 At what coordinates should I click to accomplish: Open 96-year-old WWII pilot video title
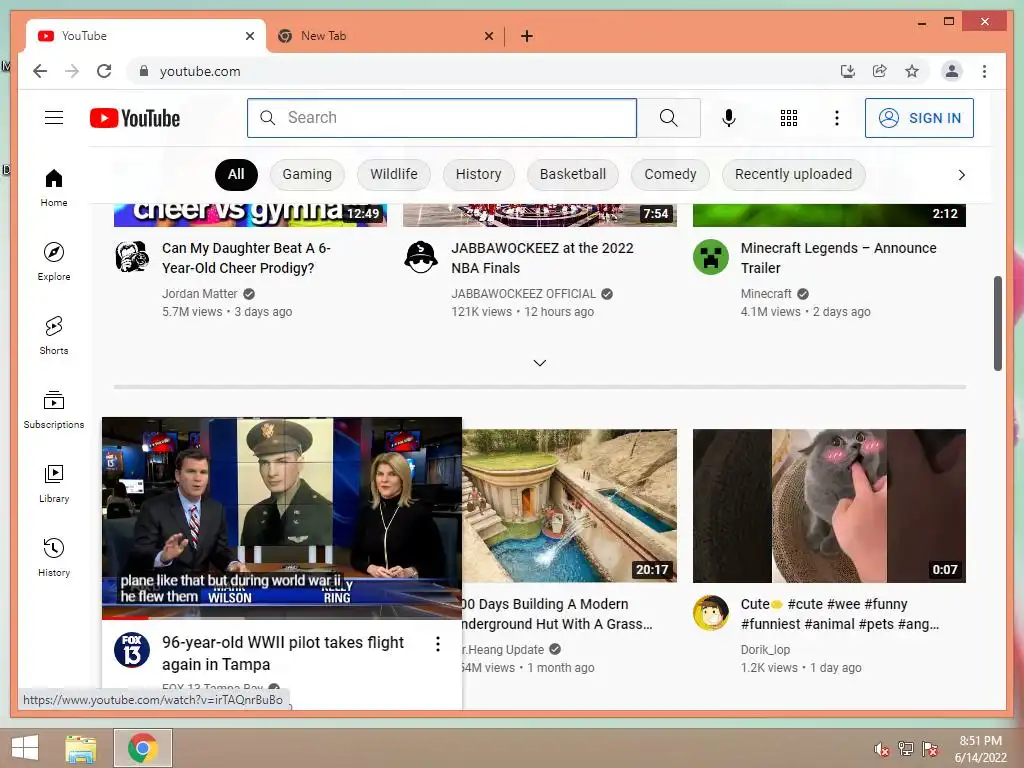coord(283,653)
